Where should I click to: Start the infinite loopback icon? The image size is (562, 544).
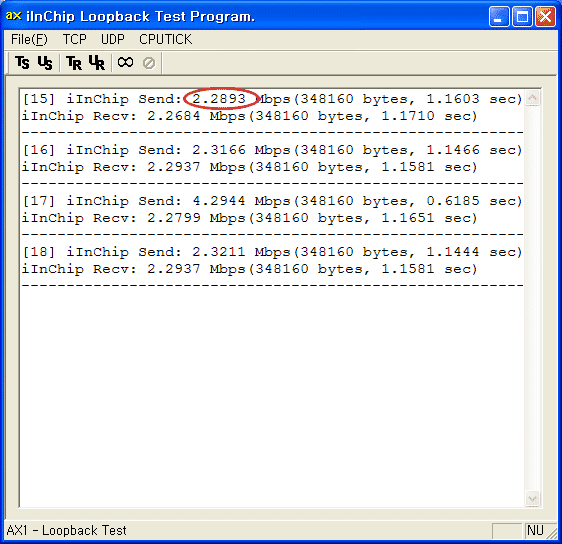125,62
